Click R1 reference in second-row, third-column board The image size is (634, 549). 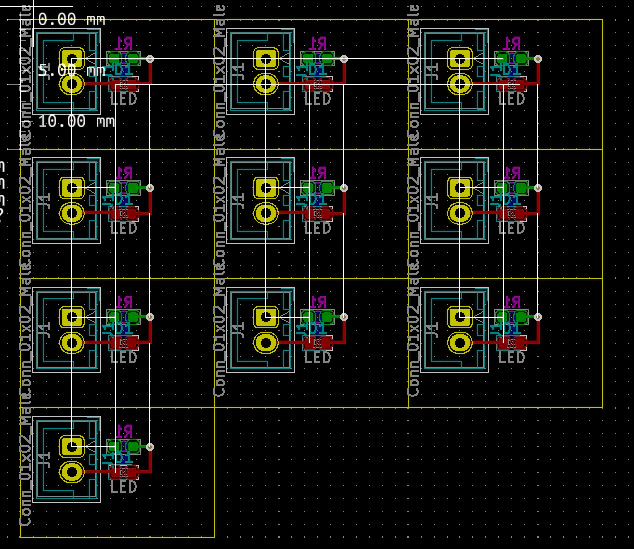[x=512, y=173]
